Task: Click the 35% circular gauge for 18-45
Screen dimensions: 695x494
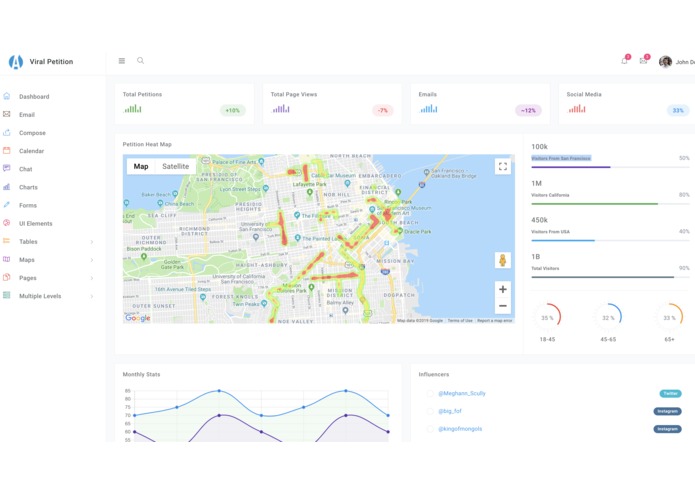Action: pos(547,317)
